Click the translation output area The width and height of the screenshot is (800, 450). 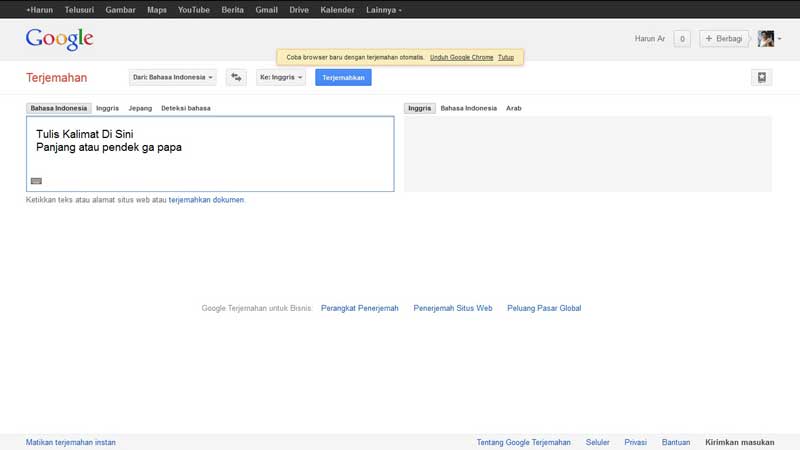[588, 154]
